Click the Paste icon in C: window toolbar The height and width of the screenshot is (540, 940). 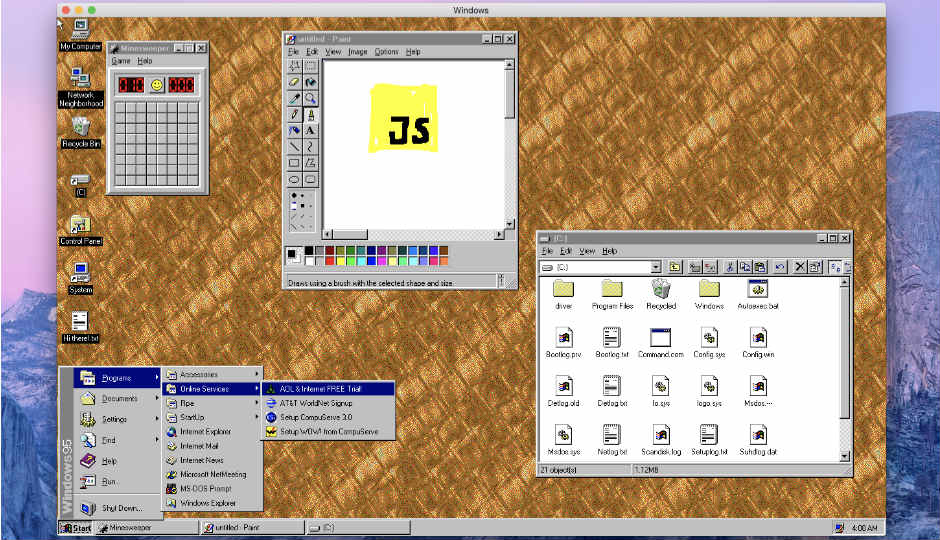[760, 267]
